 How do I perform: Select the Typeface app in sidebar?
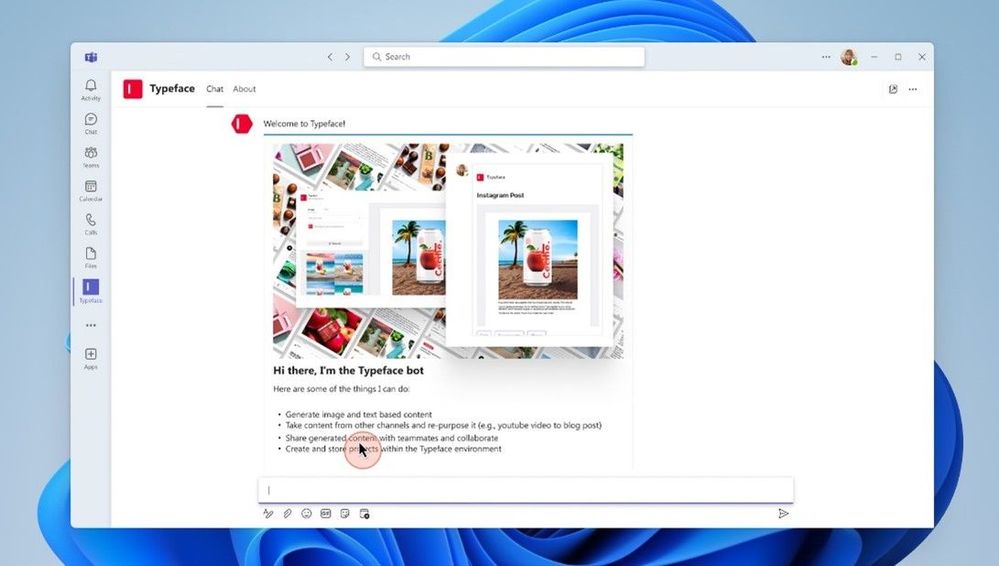[x=91, y=291]
